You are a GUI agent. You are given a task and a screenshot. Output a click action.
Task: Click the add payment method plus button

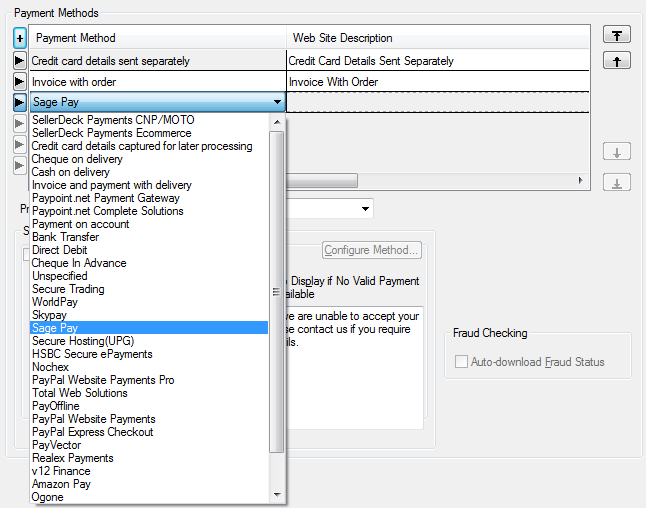[20, 38]
